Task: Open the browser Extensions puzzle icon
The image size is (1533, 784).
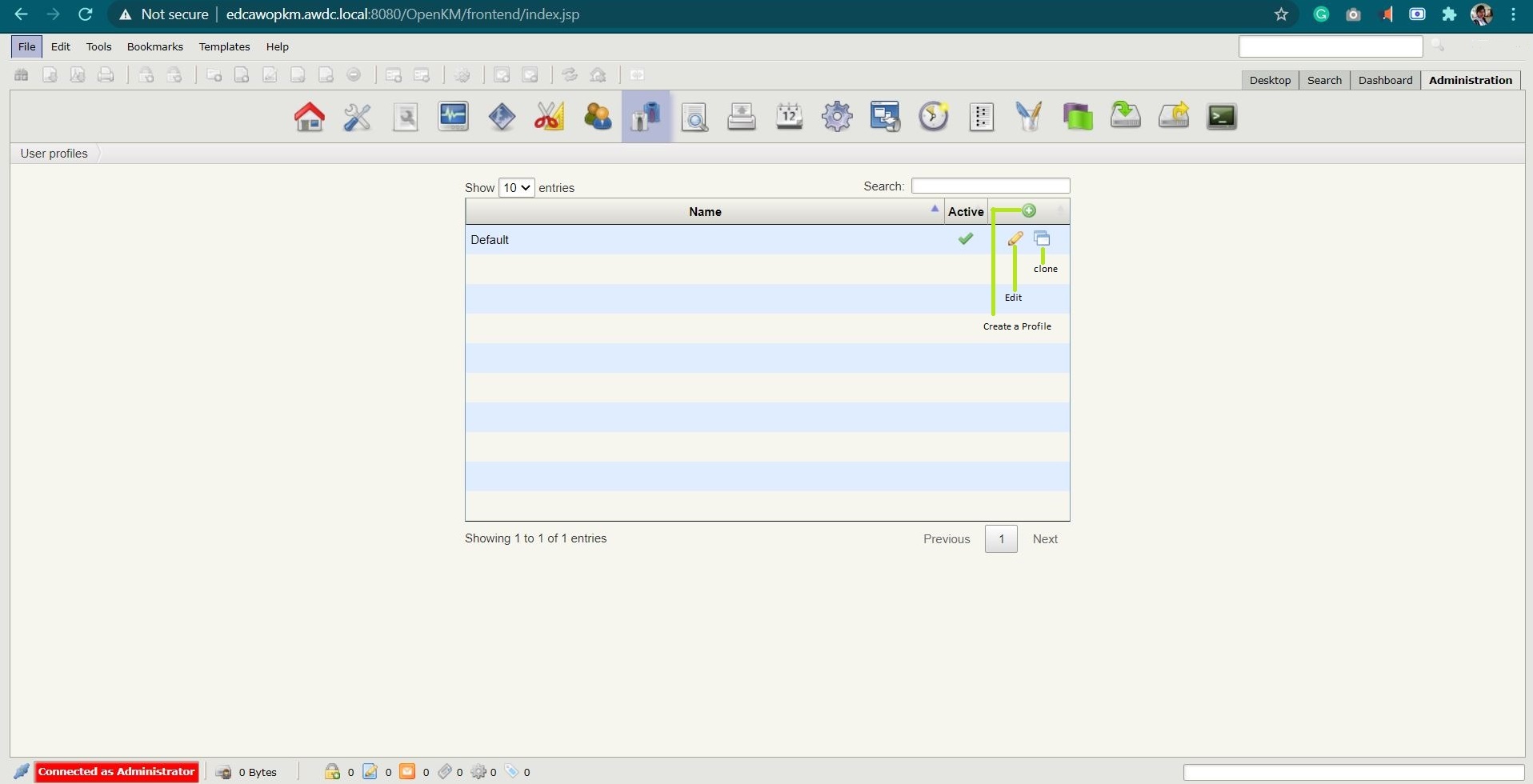Action: (1449, 14)
